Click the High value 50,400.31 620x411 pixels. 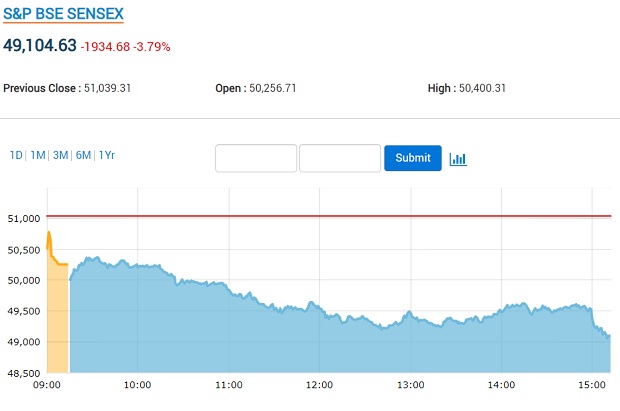tap(482, 88)
